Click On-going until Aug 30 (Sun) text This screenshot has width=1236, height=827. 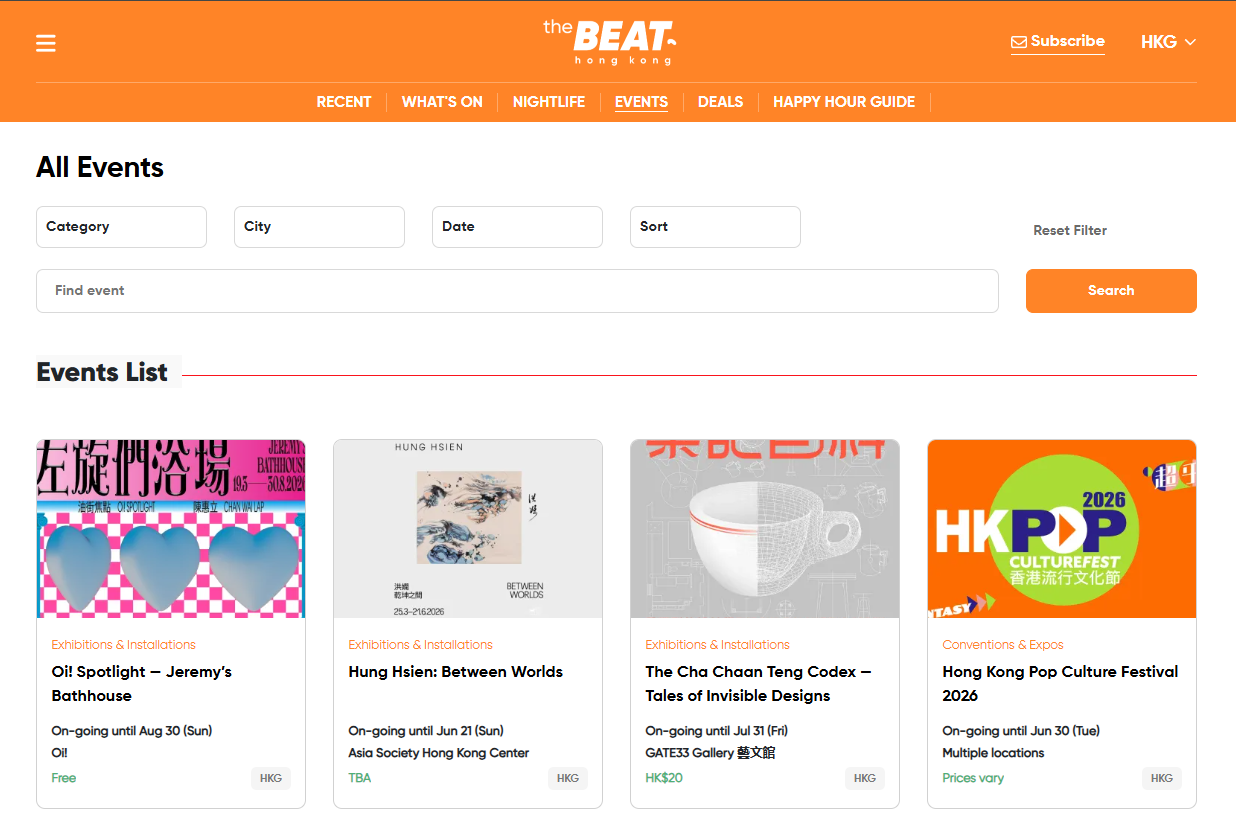point(132,731)
